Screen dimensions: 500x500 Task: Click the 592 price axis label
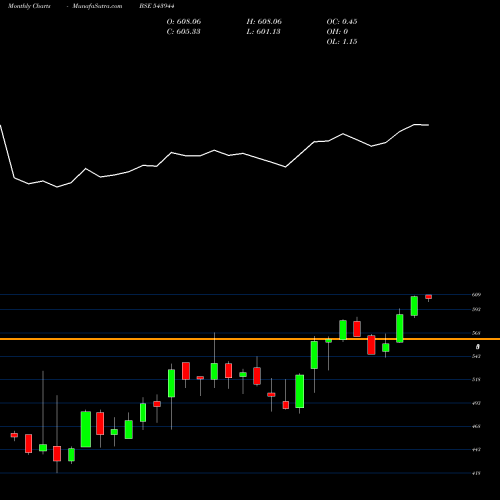(476, 309)
